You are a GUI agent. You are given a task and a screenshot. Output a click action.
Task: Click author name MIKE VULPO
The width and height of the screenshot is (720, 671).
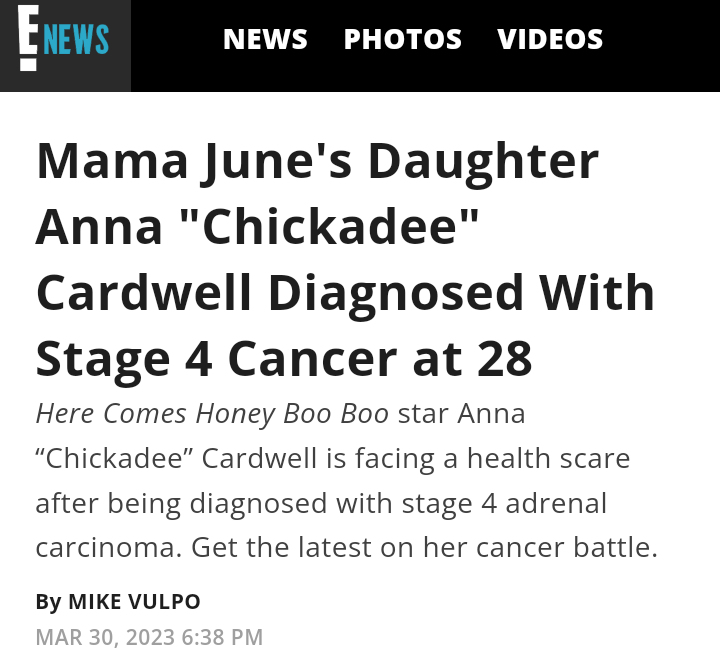click(134, 602)
